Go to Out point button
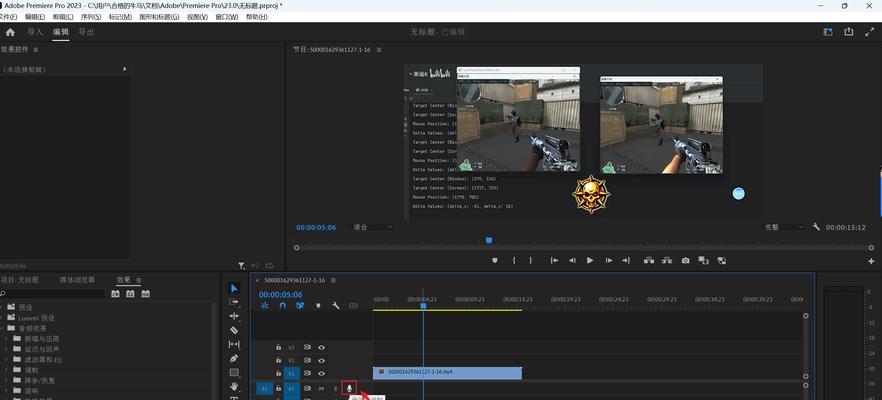Screen dimensions: 882x400 tap(626, 260)
